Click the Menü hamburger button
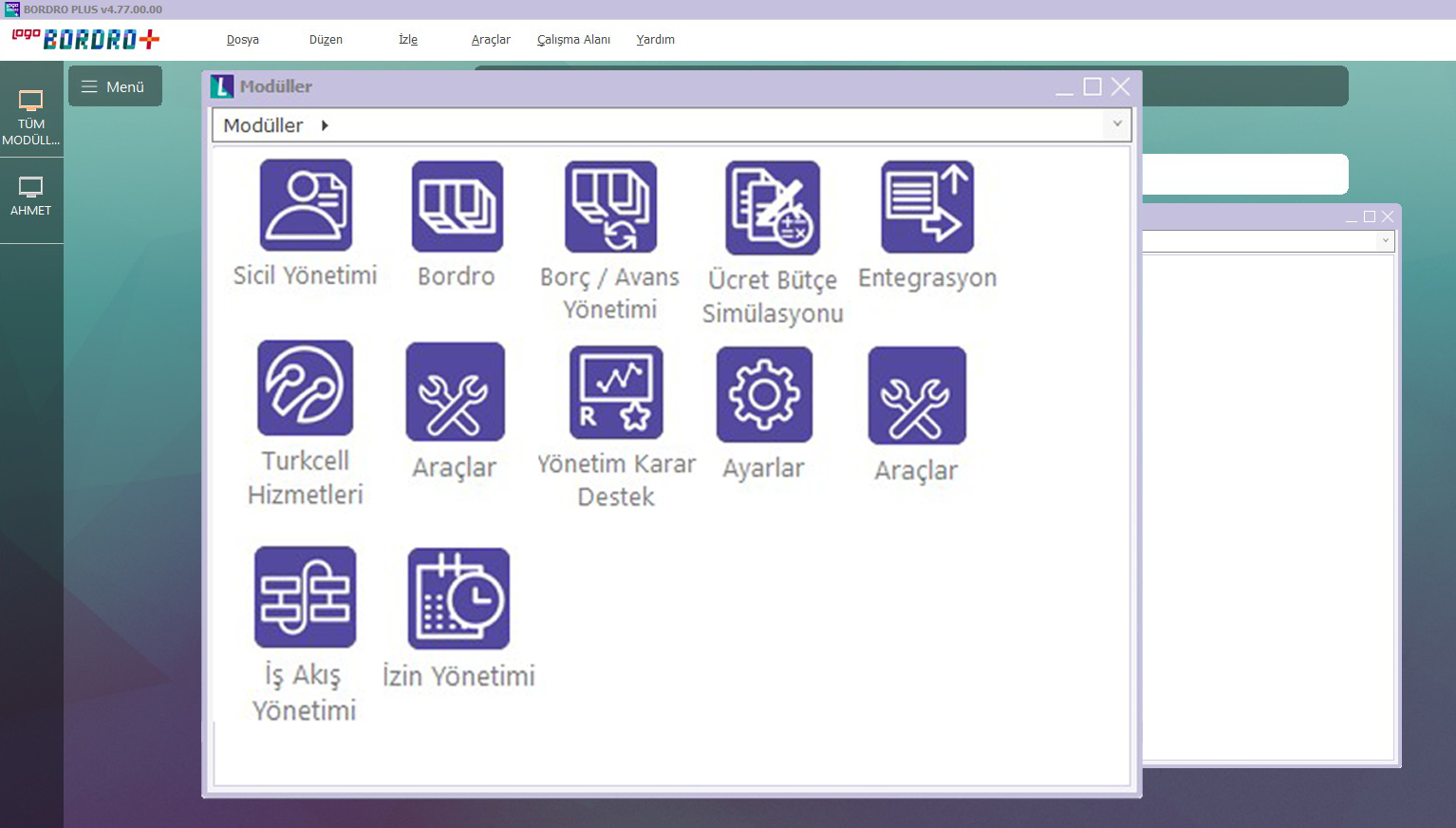Screen dimensions: 1456x828 115,86
